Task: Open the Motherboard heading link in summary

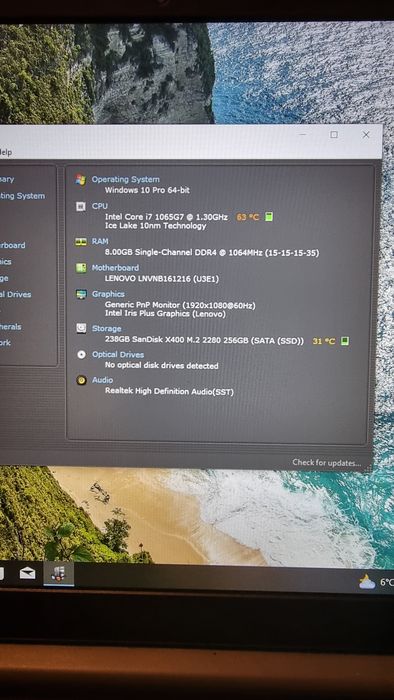Action: coord(115,268)
